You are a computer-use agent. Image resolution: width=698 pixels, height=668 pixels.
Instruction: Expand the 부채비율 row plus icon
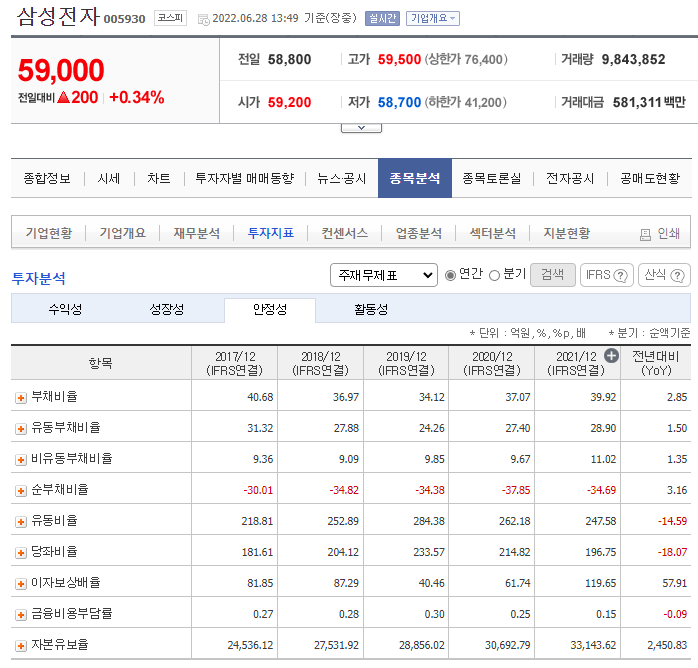tap(20, 397)
